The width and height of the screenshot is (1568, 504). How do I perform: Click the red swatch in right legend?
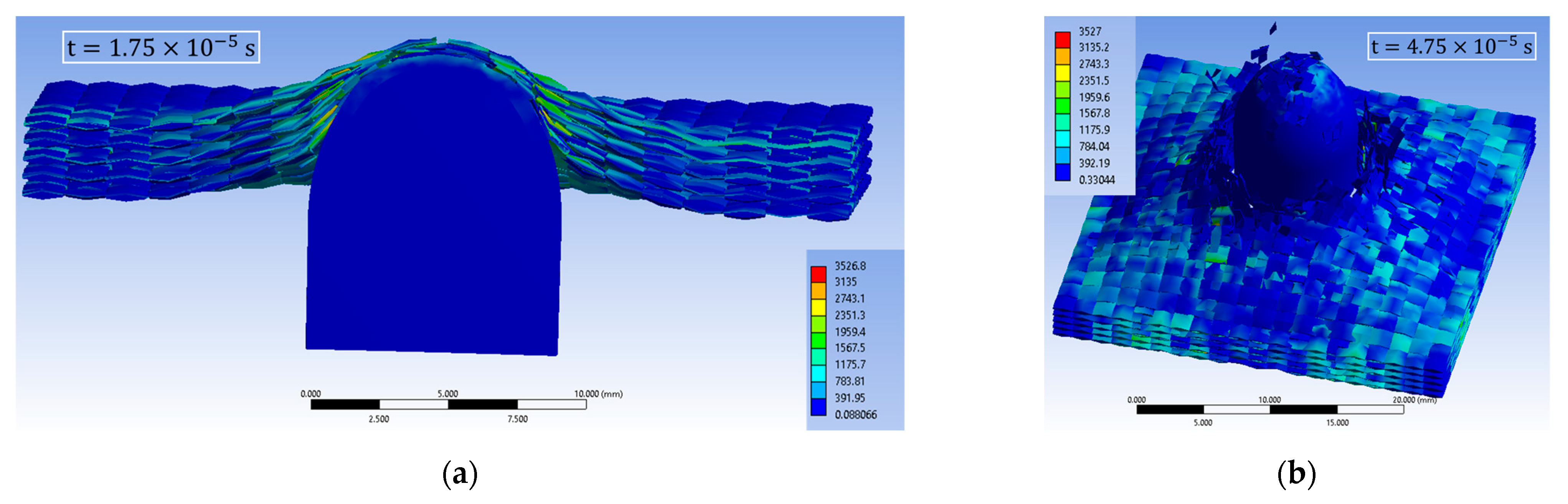coord(1062,40)
